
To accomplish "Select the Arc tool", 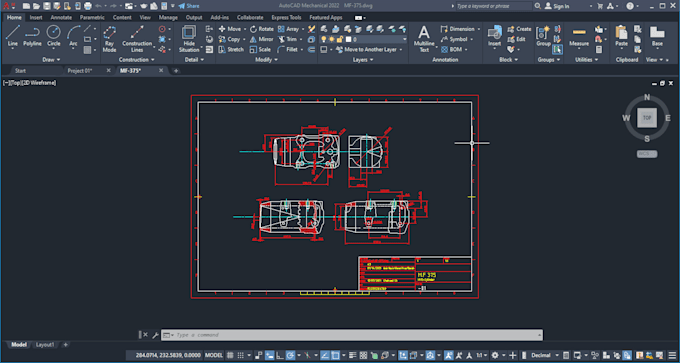I will click(74, 36).
